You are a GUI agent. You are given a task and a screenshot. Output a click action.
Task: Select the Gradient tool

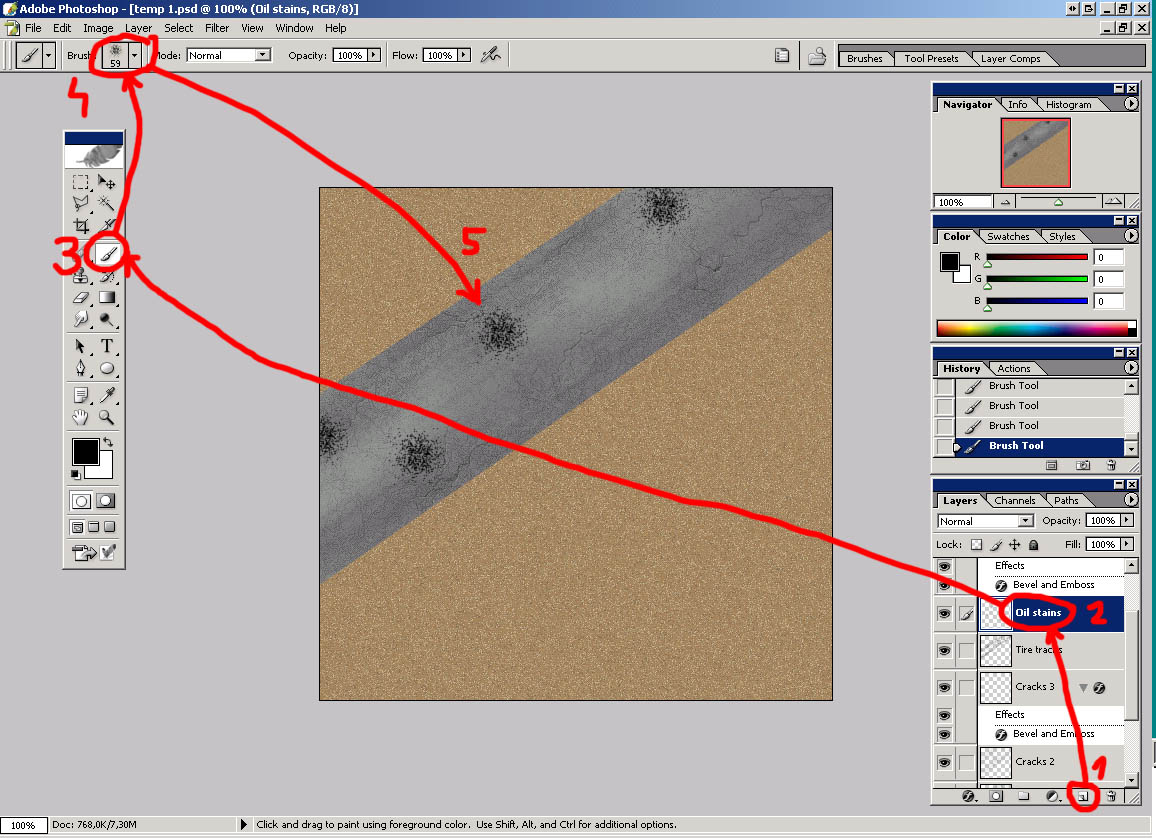(107, 298)
